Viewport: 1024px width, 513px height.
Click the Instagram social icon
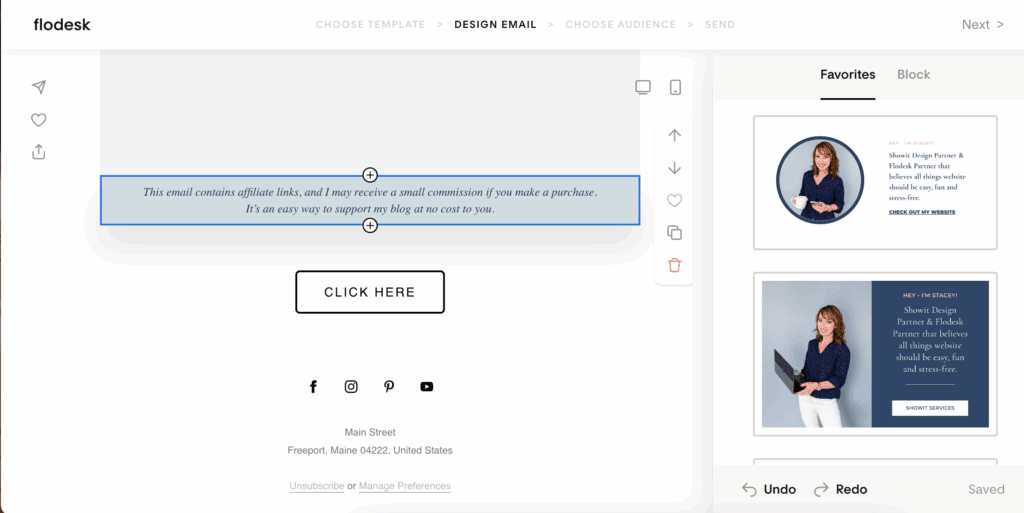point(351,387)
